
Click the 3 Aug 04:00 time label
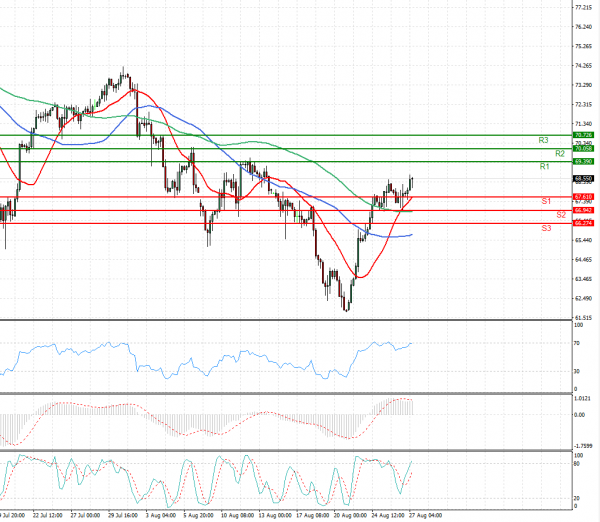(161, 516)
